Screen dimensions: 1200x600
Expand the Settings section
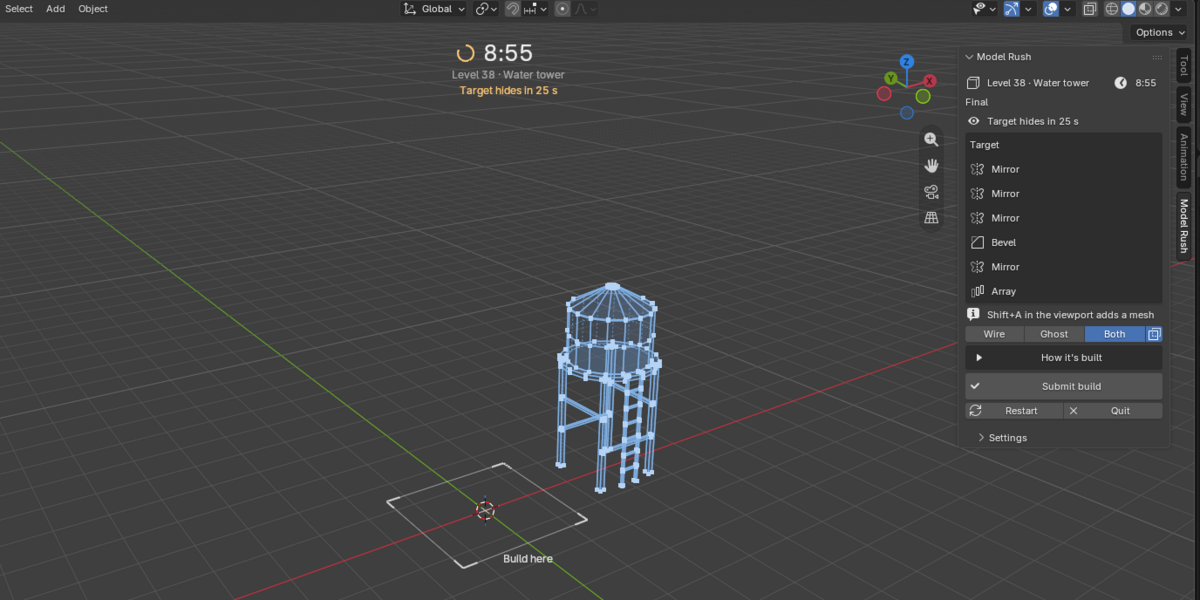point(1001,438)
